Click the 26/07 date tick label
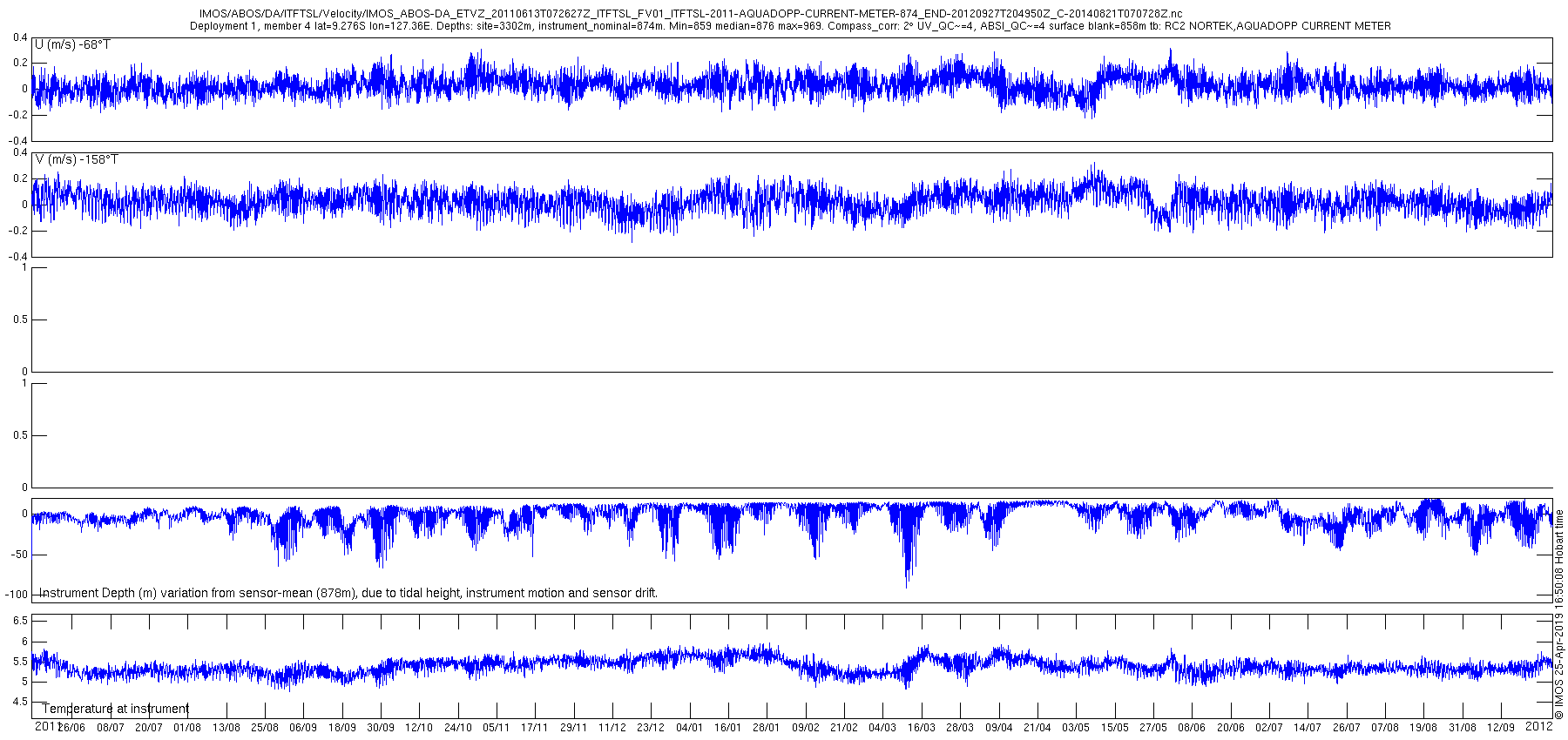The width and height of the screenshot is (1568, 740). coord(1347,727)
